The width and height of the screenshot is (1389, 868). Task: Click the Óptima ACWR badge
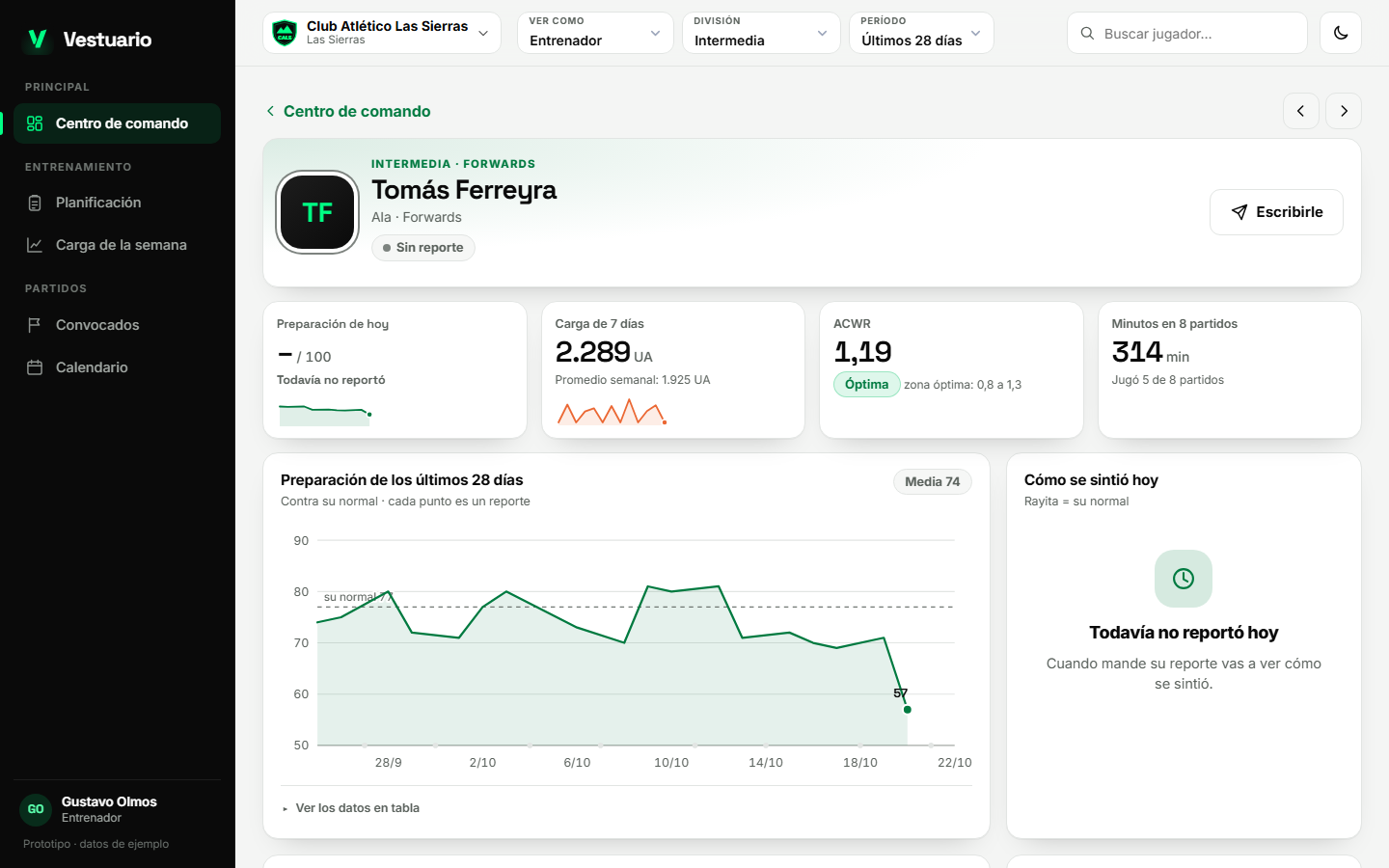[x=866, y=385]
